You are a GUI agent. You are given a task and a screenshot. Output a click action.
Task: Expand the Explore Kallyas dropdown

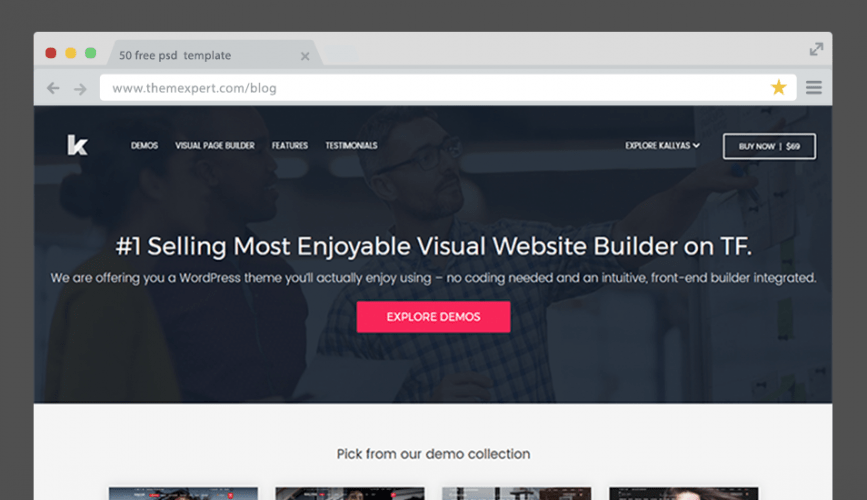tap(662, 146)
